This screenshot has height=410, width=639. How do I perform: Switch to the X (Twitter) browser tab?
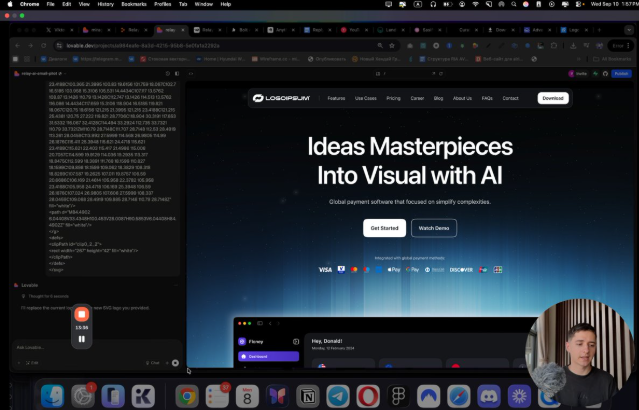pos(59,30)
